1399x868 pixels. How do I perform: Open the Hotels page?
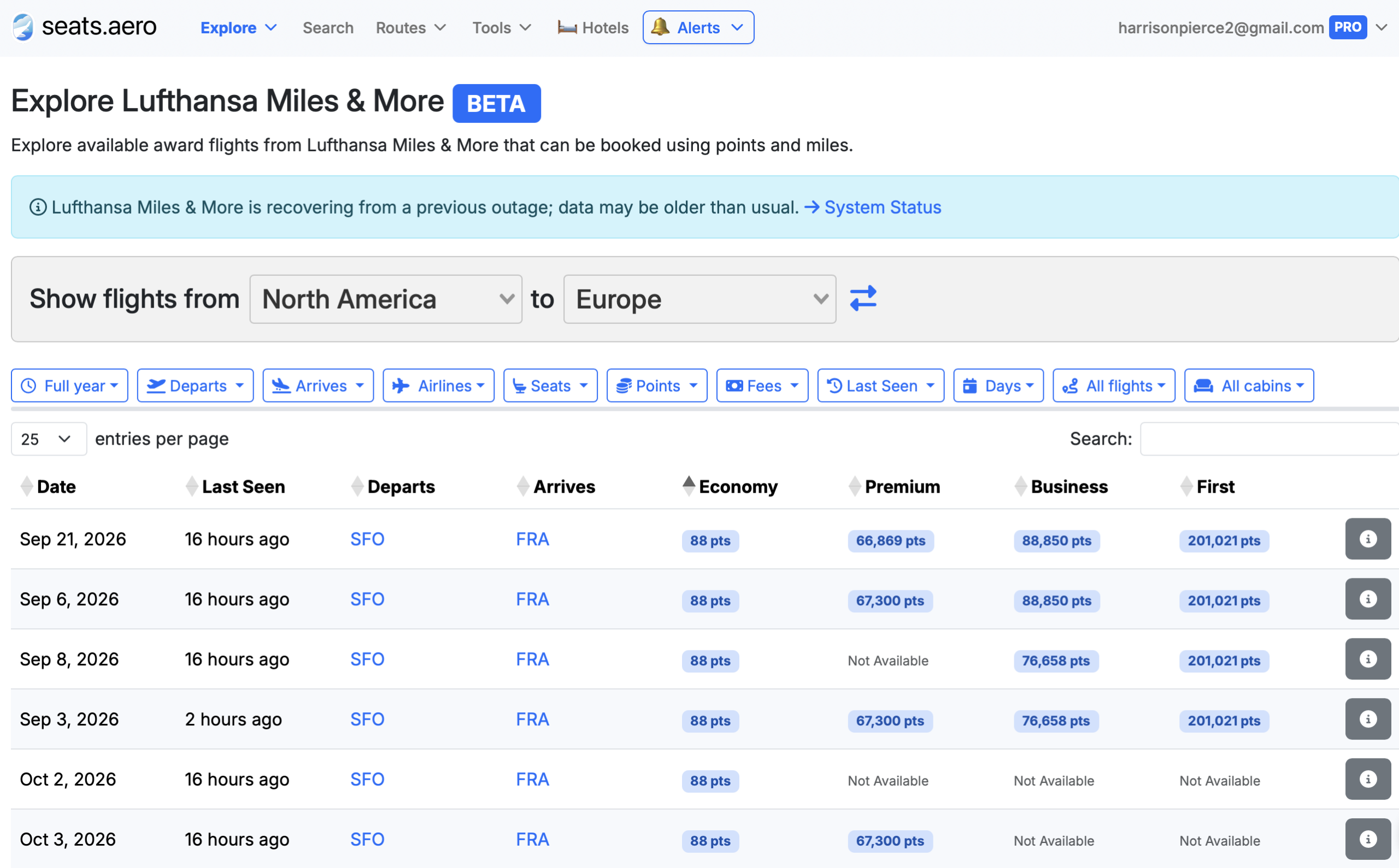coord(593,27)
